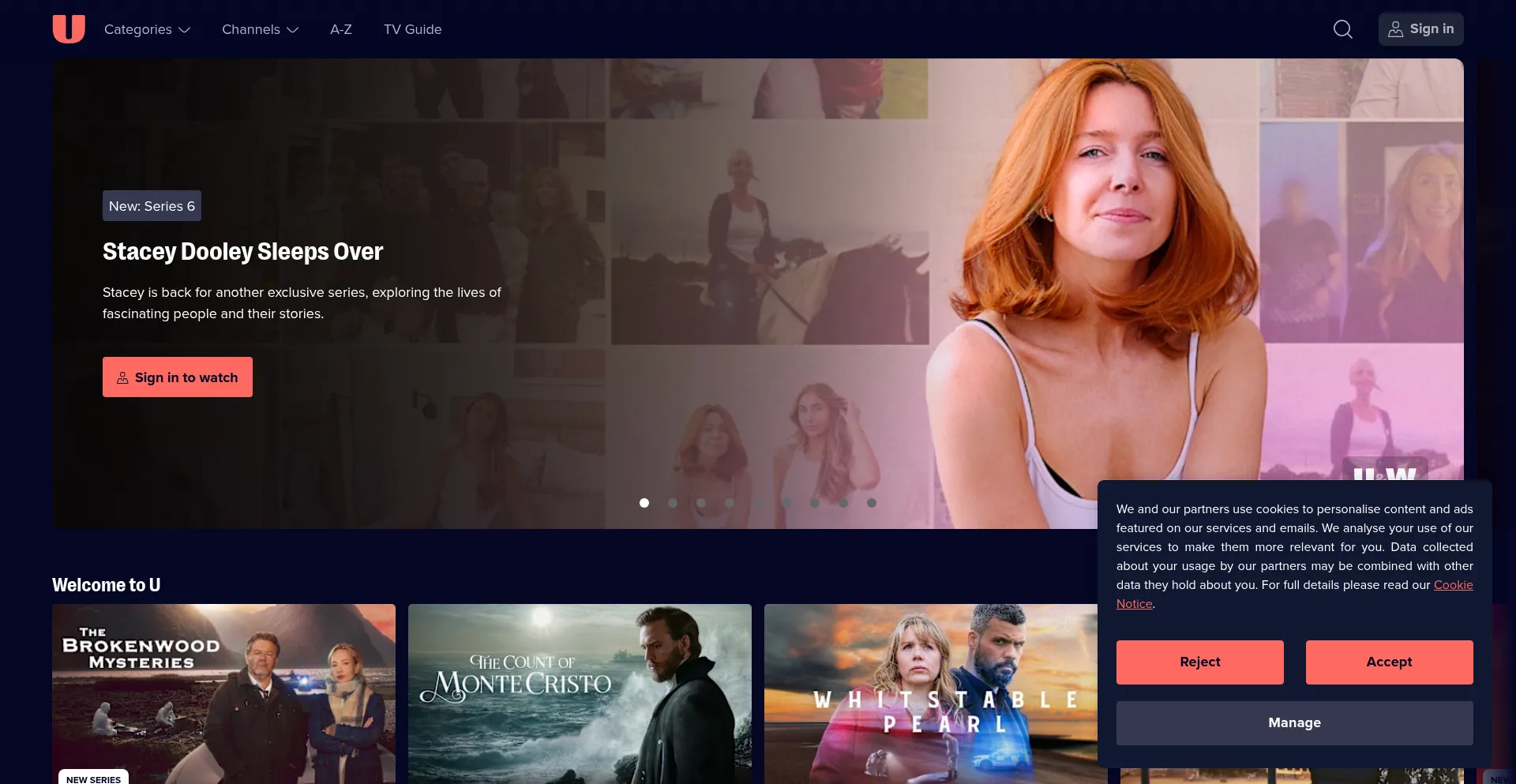Open the TV Guide menu item
Screen dimensions: 1516x784
click(413, 29)
